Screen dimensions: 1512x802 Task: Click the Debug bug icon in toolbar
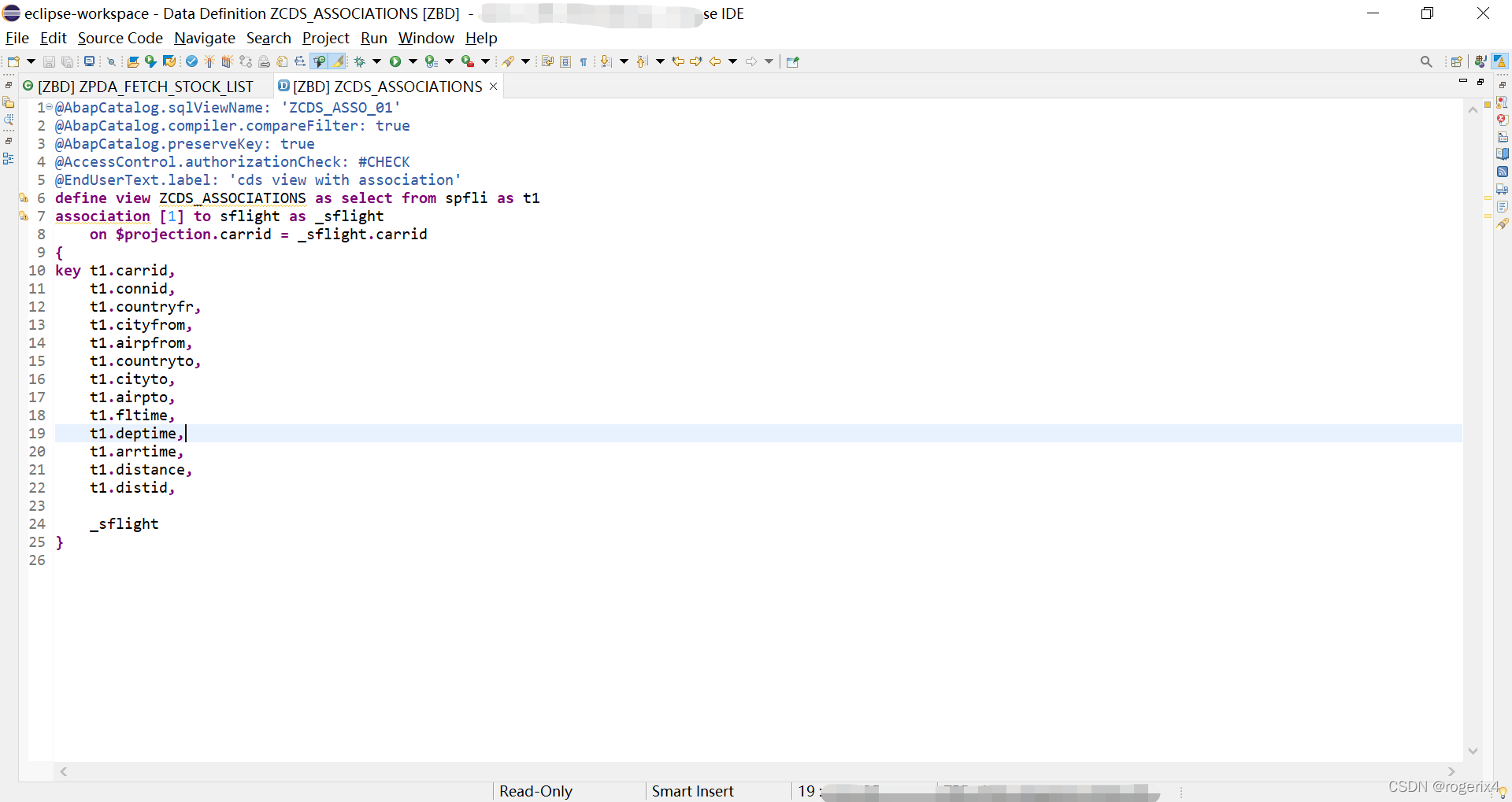[x=360, y=61]
